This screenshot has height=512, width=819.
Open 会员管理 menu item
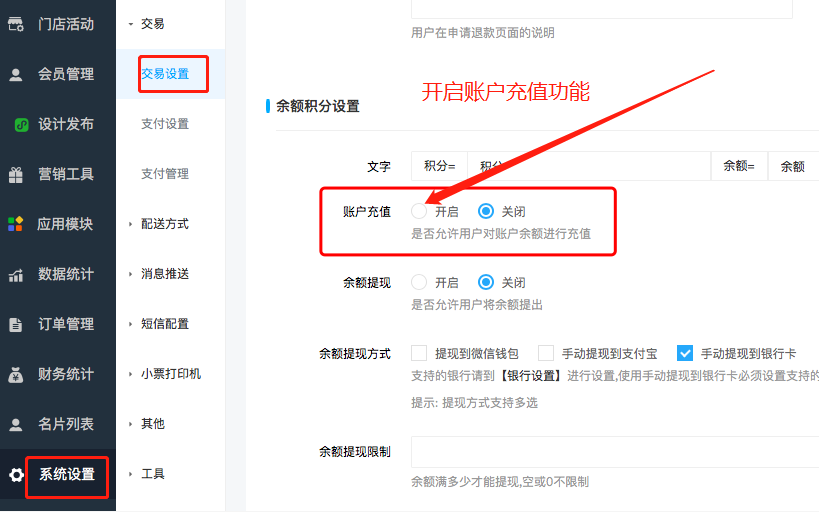pyautogui.click(x=66, y=74)
